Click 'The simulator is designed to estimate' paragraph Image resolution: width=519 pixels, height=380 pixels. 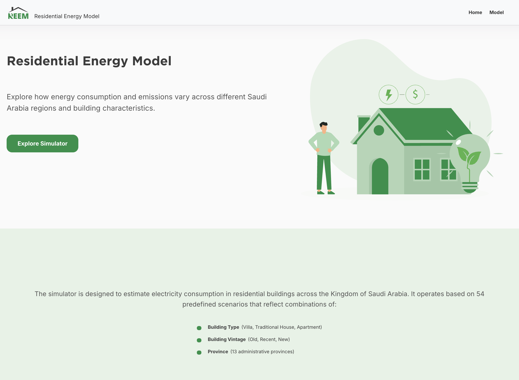click(259, 299)
